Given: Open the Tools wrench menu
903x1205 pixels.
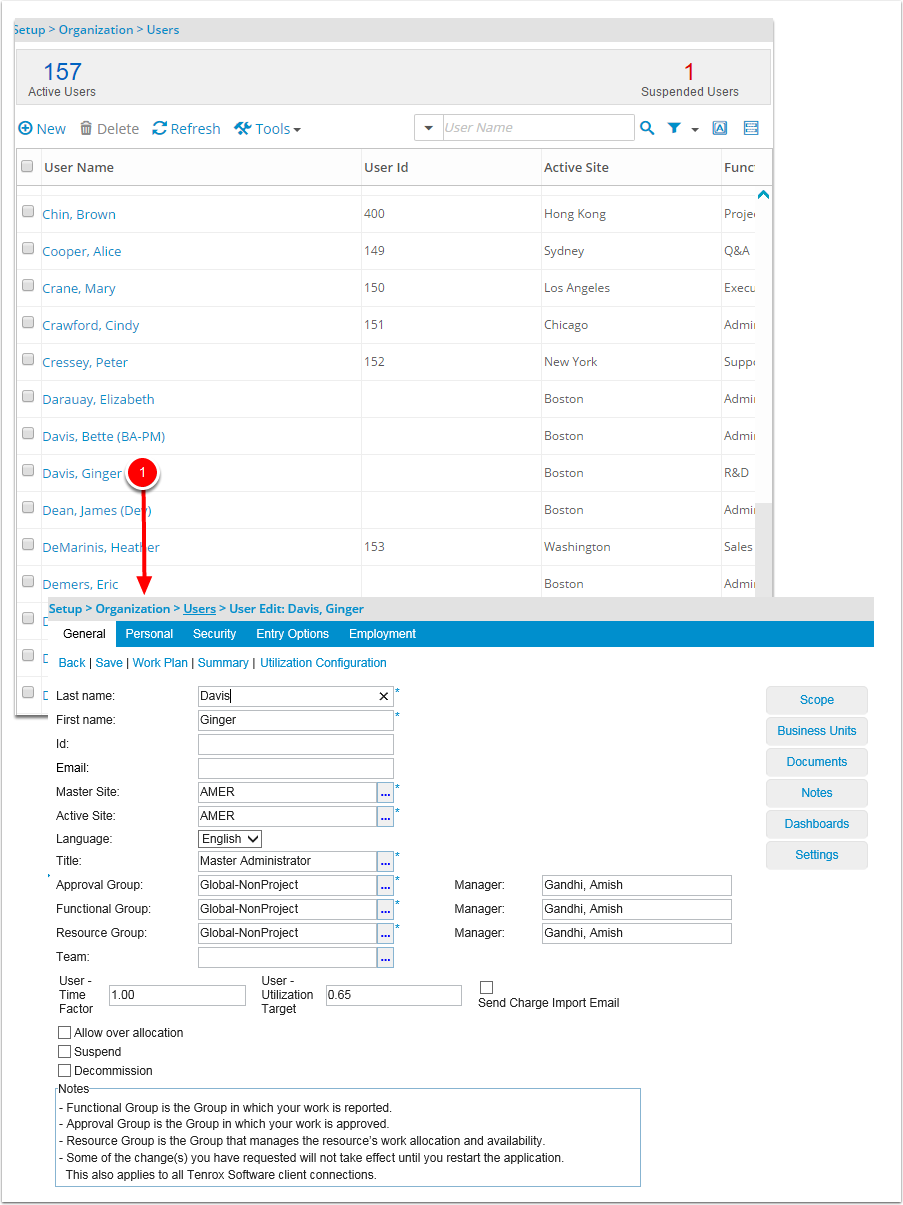Looking at the screenshot, I should point(267,128).
